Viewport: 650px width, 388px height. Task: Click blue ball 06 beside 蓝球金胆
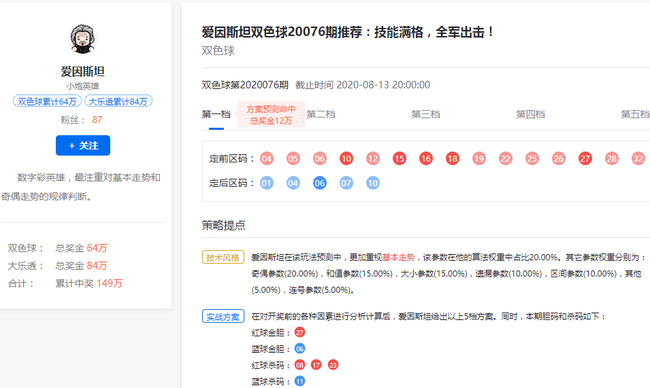click(x=300, y=349)
